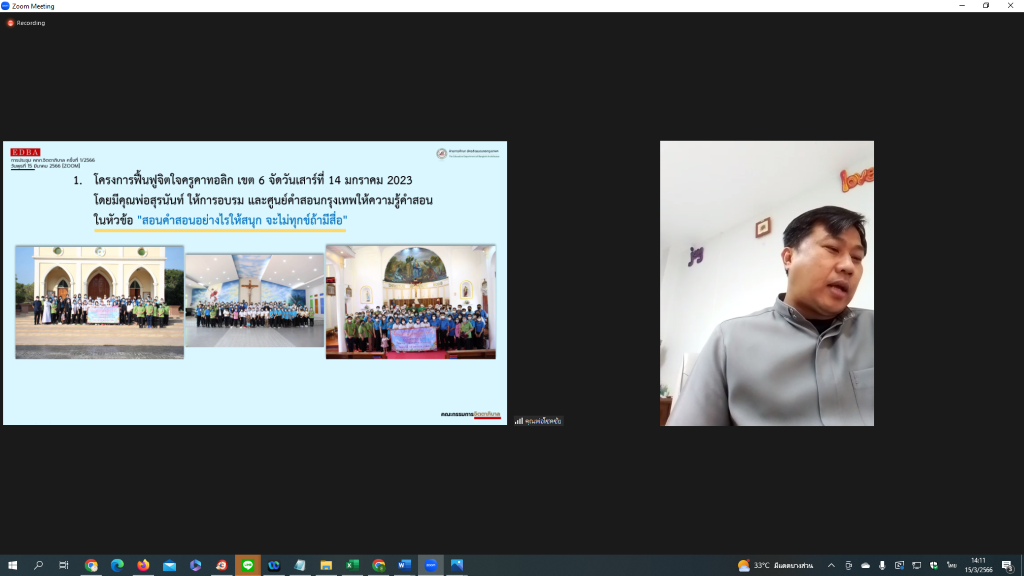Click the Recording indicator in Zoom
Image resolution: width=1024 pixels, height=576 pixels.
(26, 23)
